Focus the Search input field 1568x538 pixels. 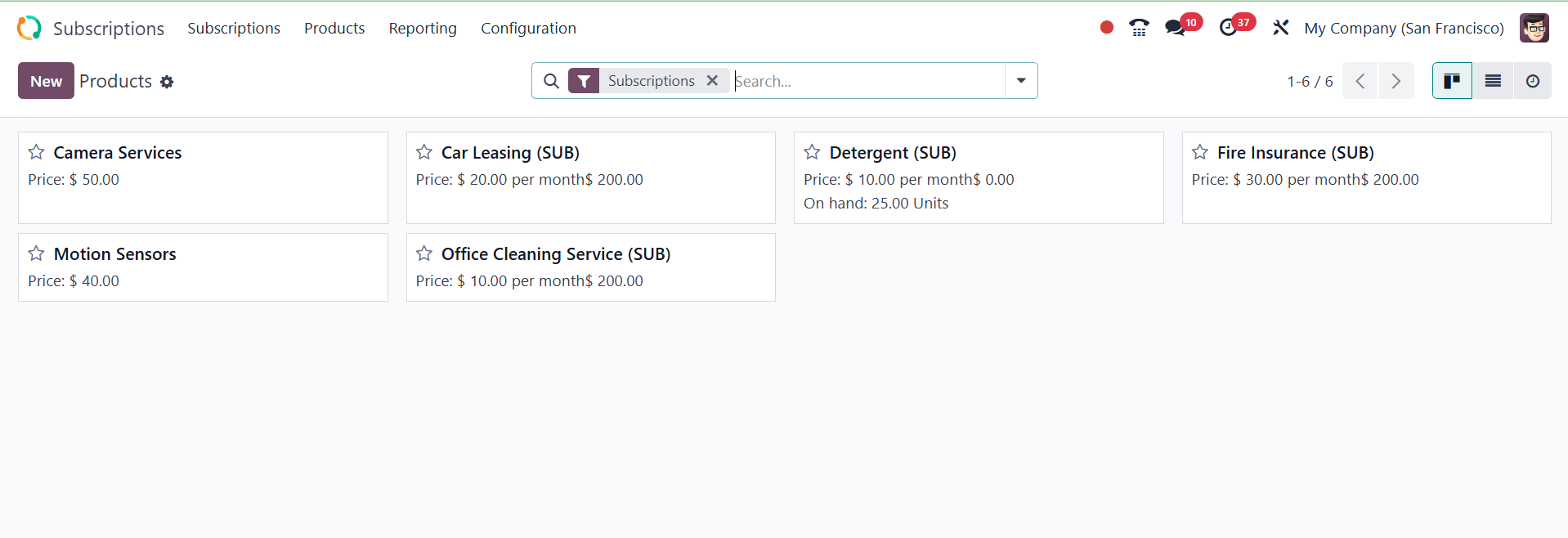867,81
